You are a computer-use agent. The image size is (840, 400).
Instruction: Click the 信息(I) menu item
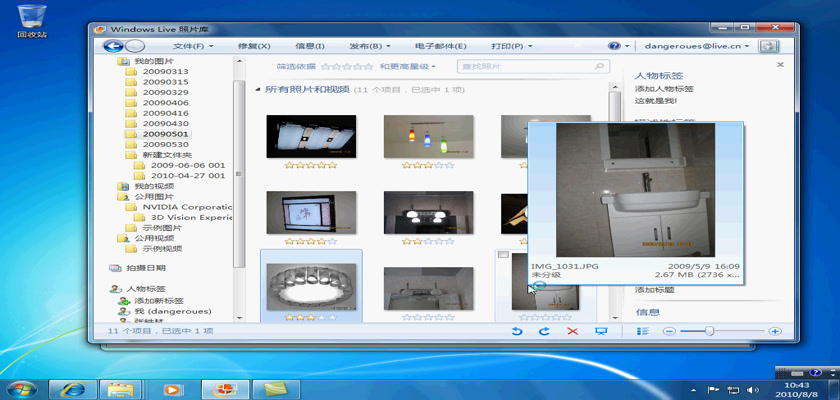[309, 46]
